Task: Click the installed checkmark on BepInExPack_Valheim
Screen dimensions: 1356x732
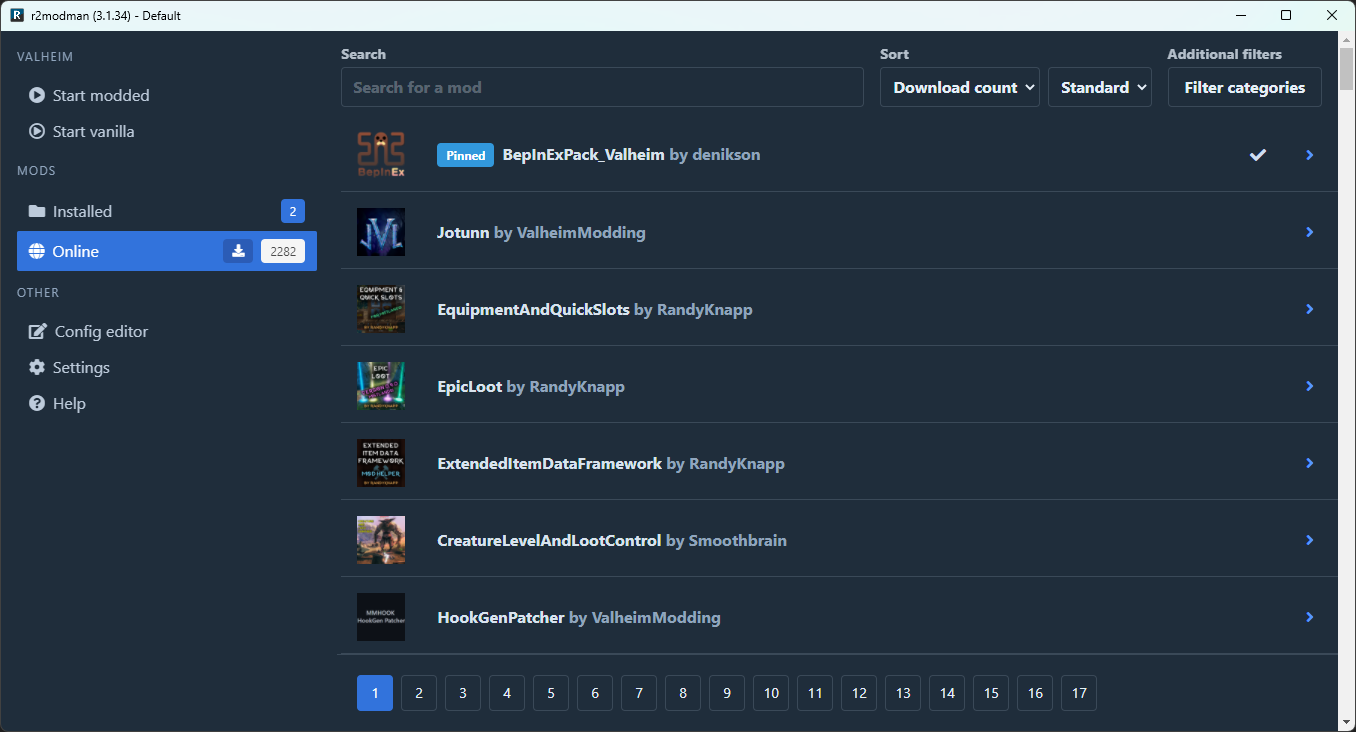Action: point(1258,155)
